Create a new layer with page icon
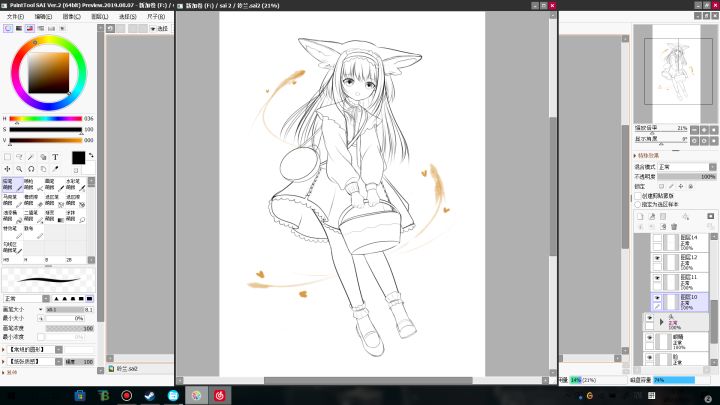Image resolution: width=720 pixels, height=405 pixels. (x=640, y=216)
